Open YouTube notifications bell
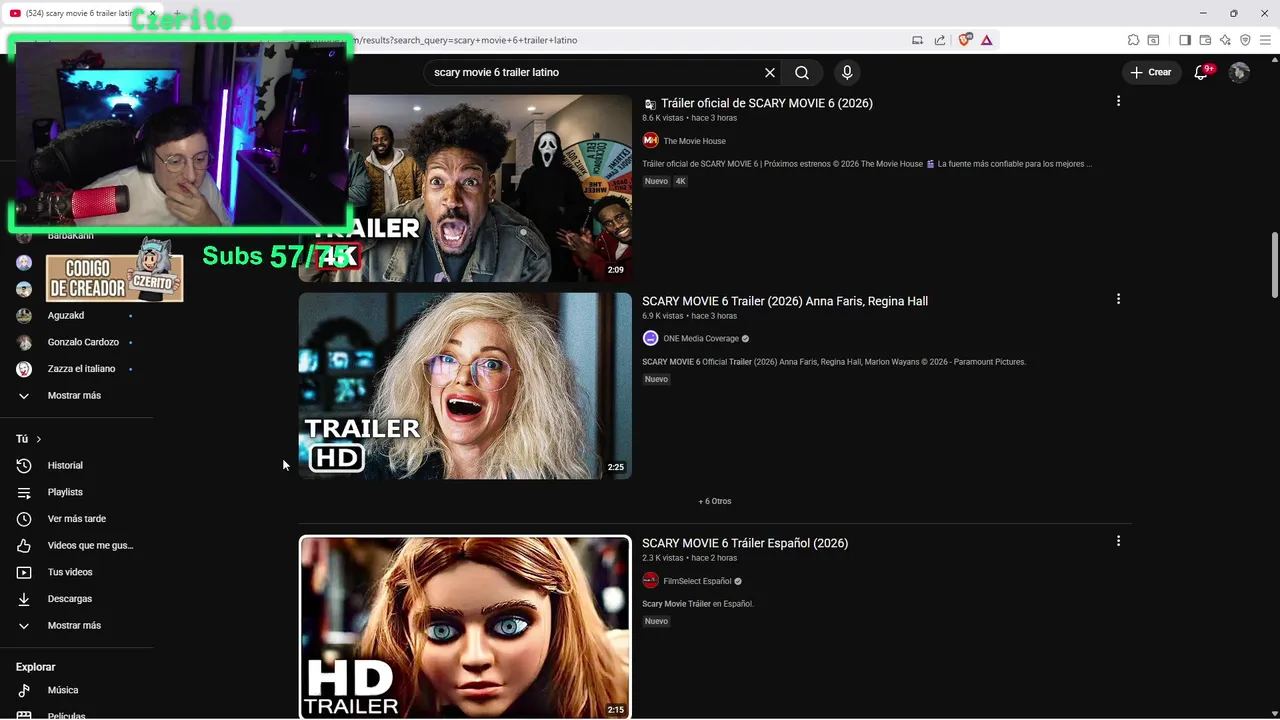Screen dimensions: 1280x720 (1202, 72)
